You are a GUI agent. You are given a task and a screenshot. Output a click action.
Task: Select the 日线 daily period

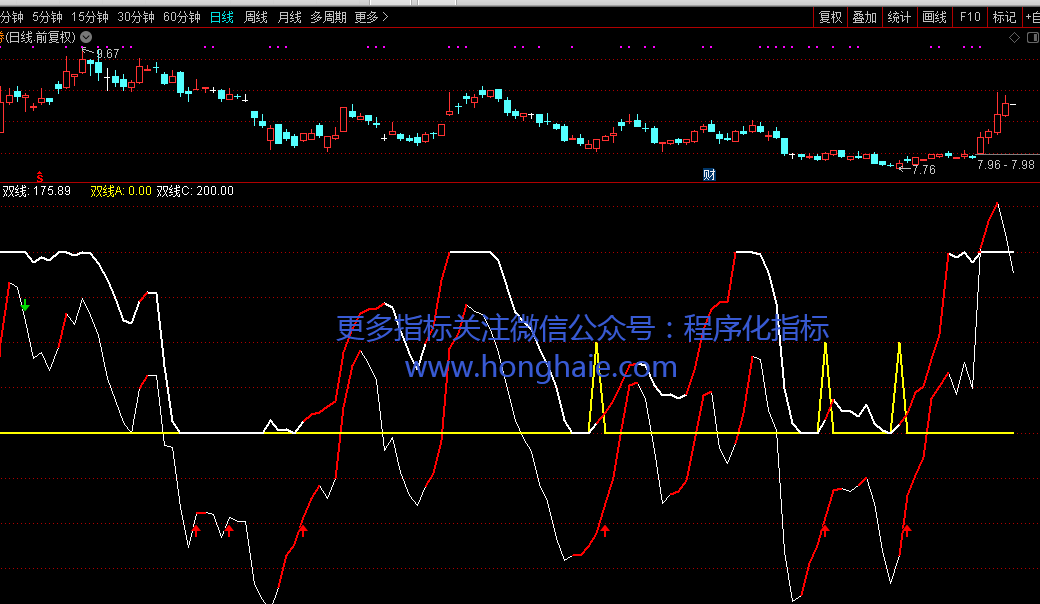point(222,17)
